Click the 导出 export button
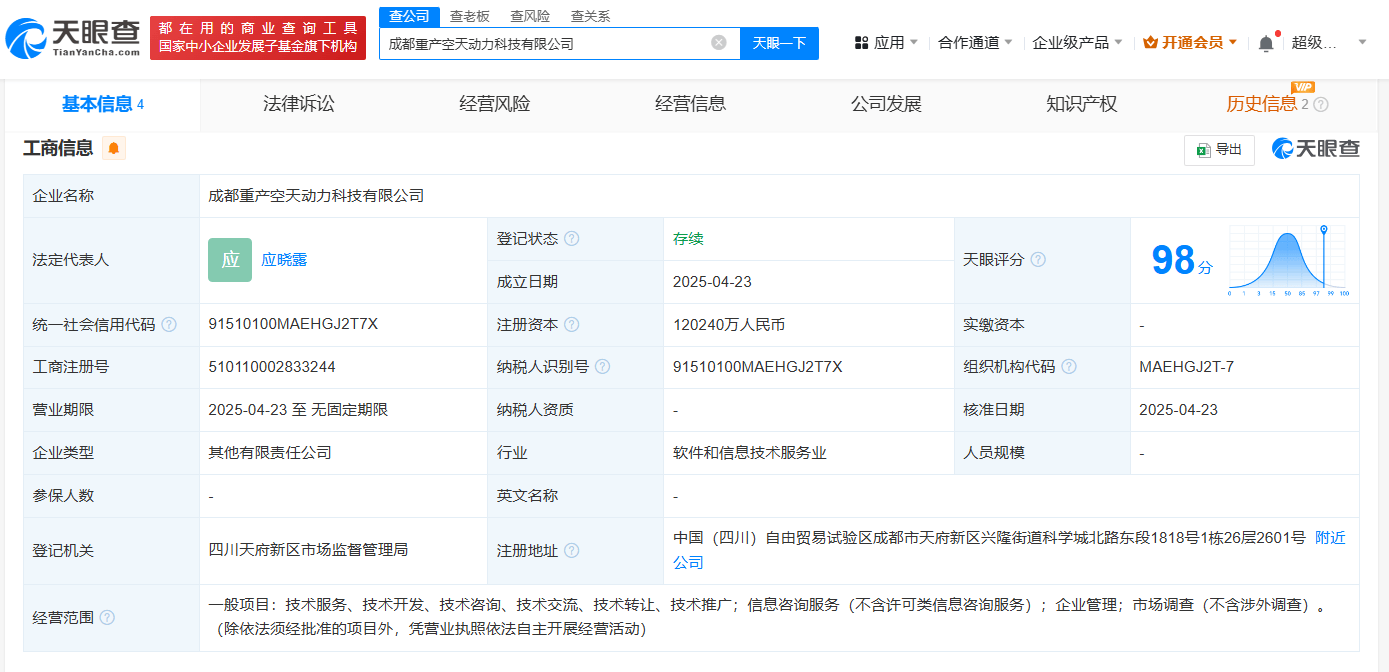Screen dimensions: 1389x672 tap(1218, 150)
